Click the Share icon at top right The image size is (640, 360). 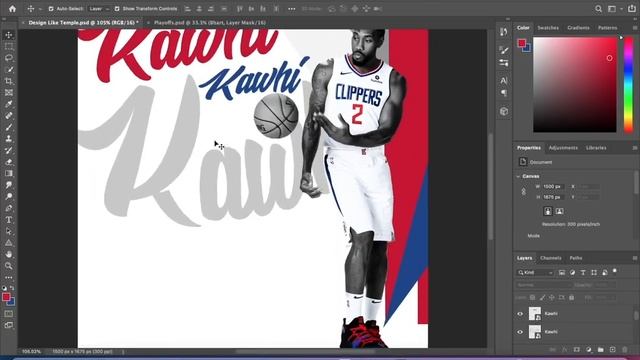click(x=632, y=9)
